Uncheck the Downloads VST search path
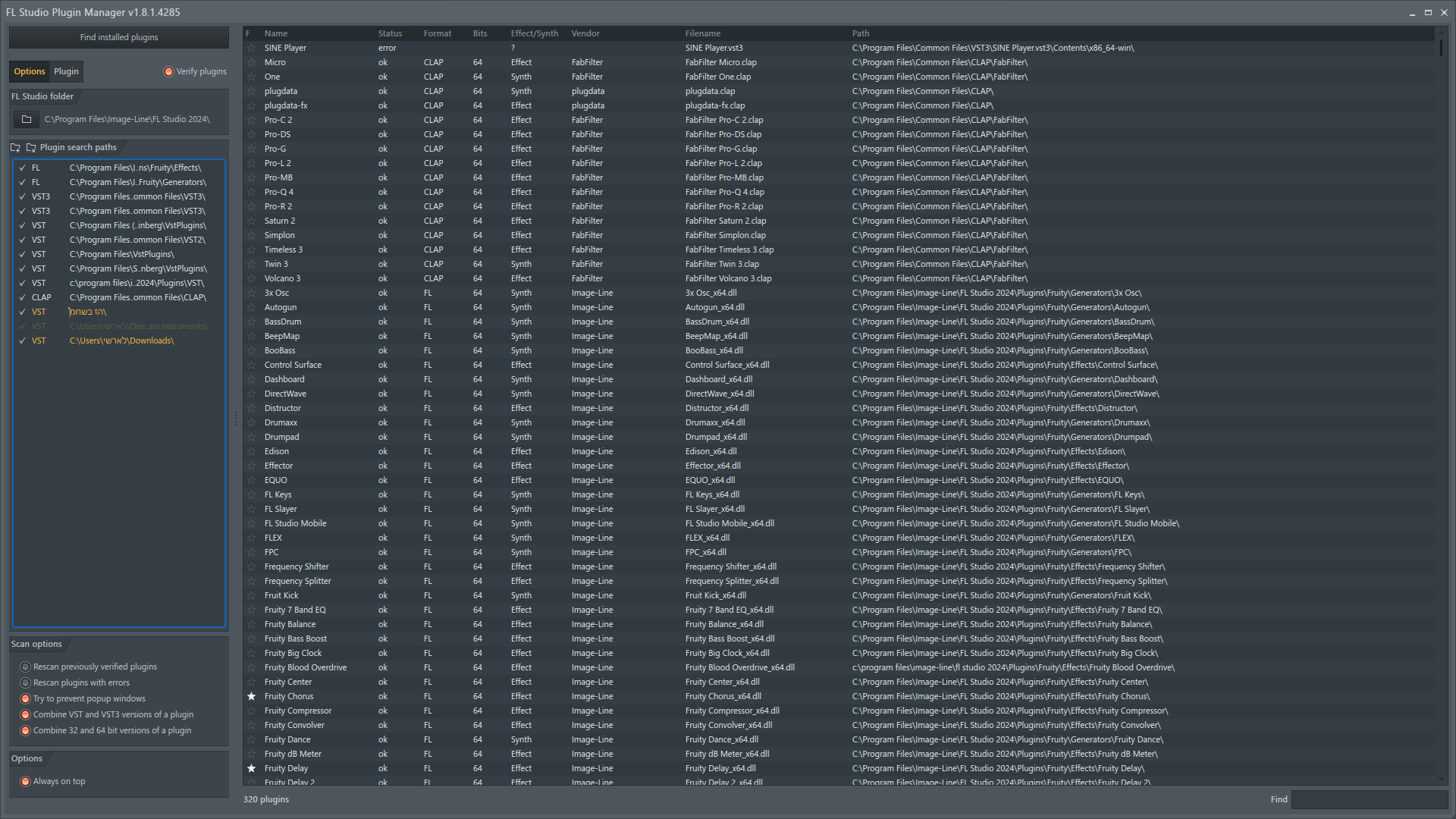Image resolution: width=1456 pixels, height=819 pixels. coord(22,340)
